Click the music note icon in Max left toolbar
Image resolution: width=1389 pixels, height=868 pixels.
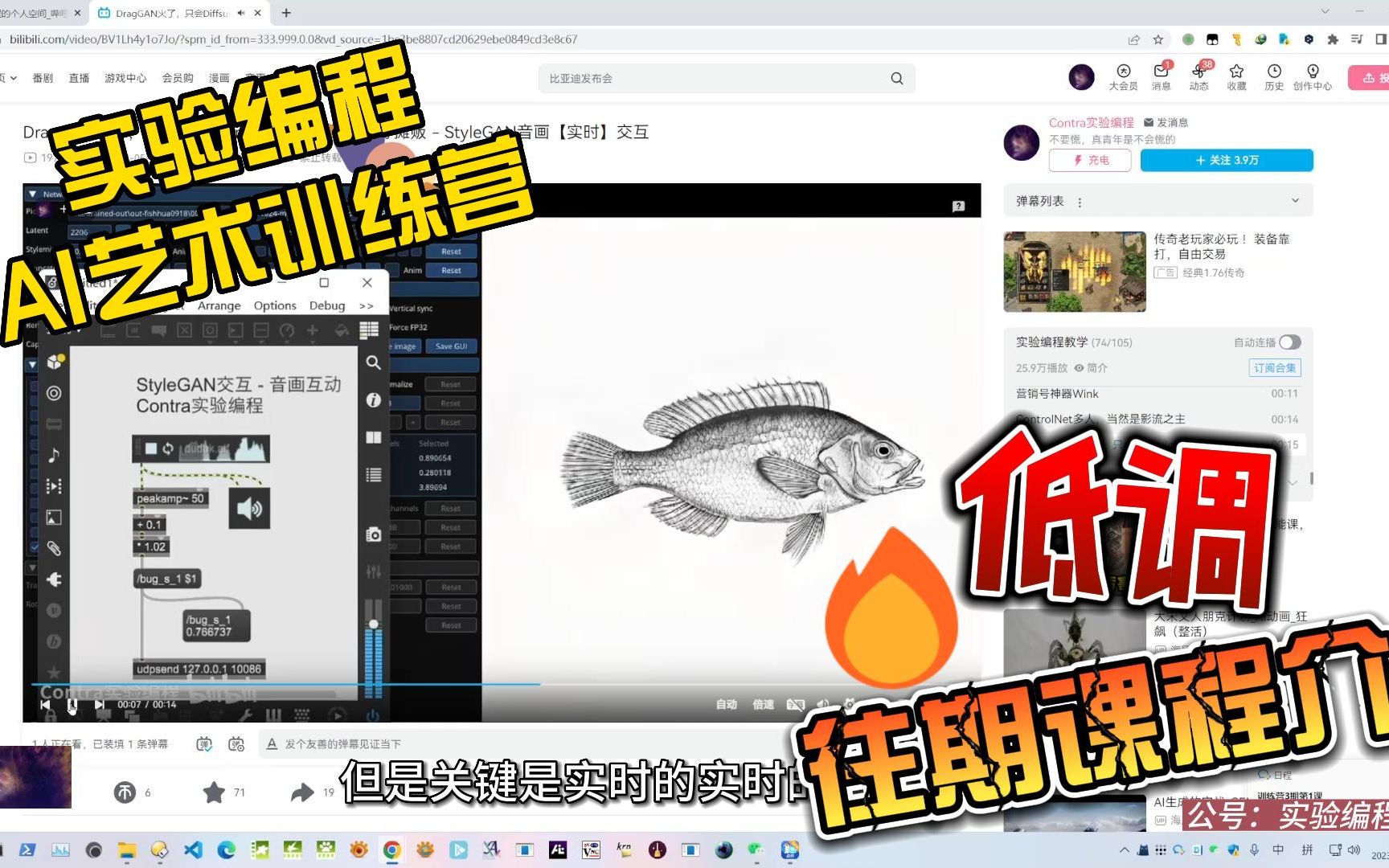(x=54, y=455)
